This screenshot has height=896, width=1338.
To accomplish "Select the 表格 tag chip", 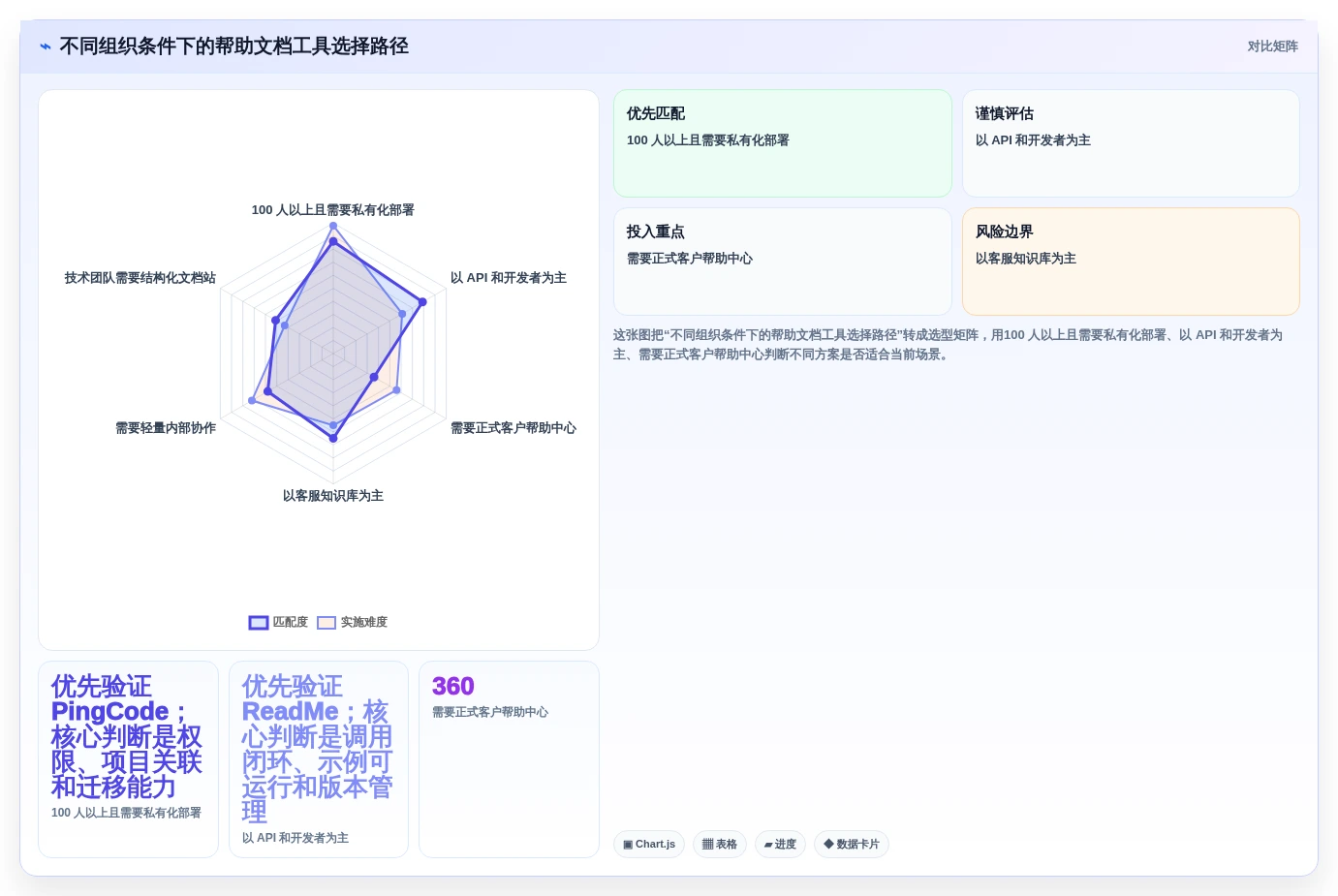I will pos(720,845).
